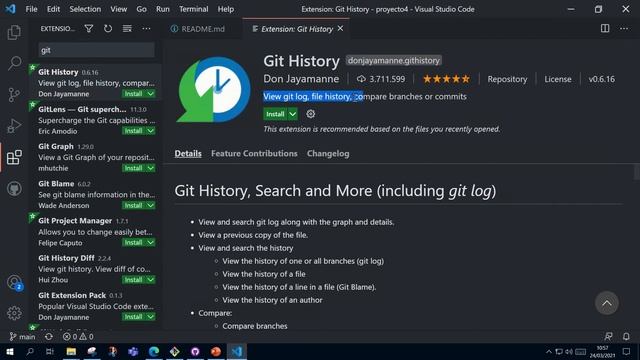Screen dimensions: 640x360
Task: Open the File menu
Action: point(31,9)
